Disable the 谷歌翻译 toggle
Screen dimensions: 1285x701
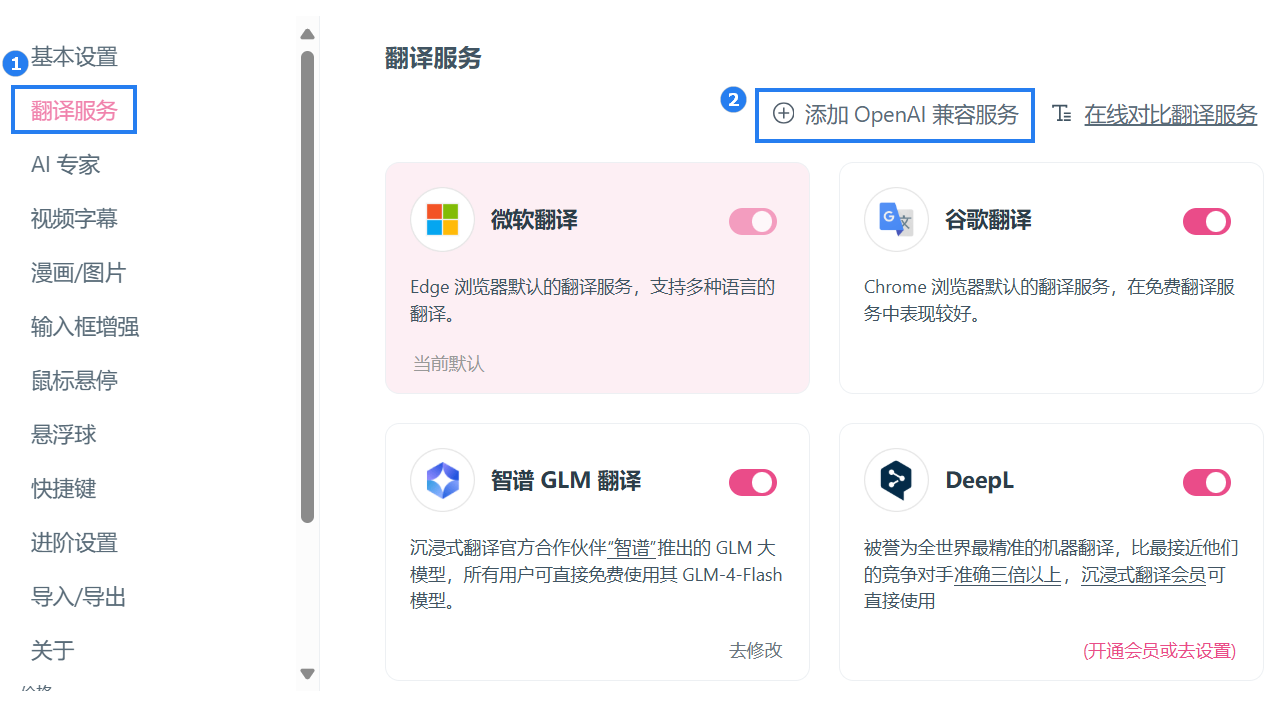click(1207, 221)
